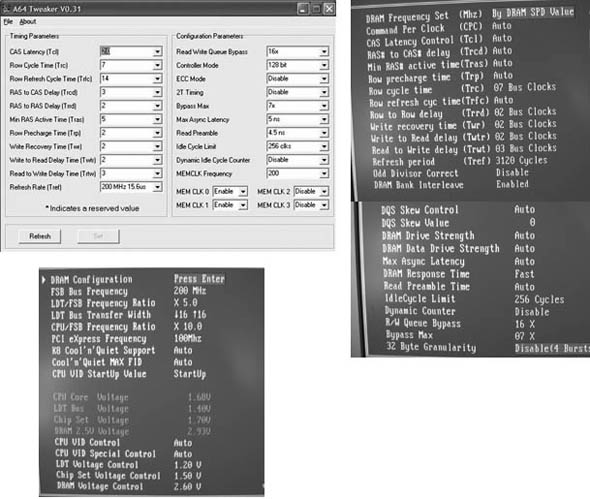The image size is (590, 499).
Task: Expand the ECC Mode dropdown
Action: click(x=324, y=79)
